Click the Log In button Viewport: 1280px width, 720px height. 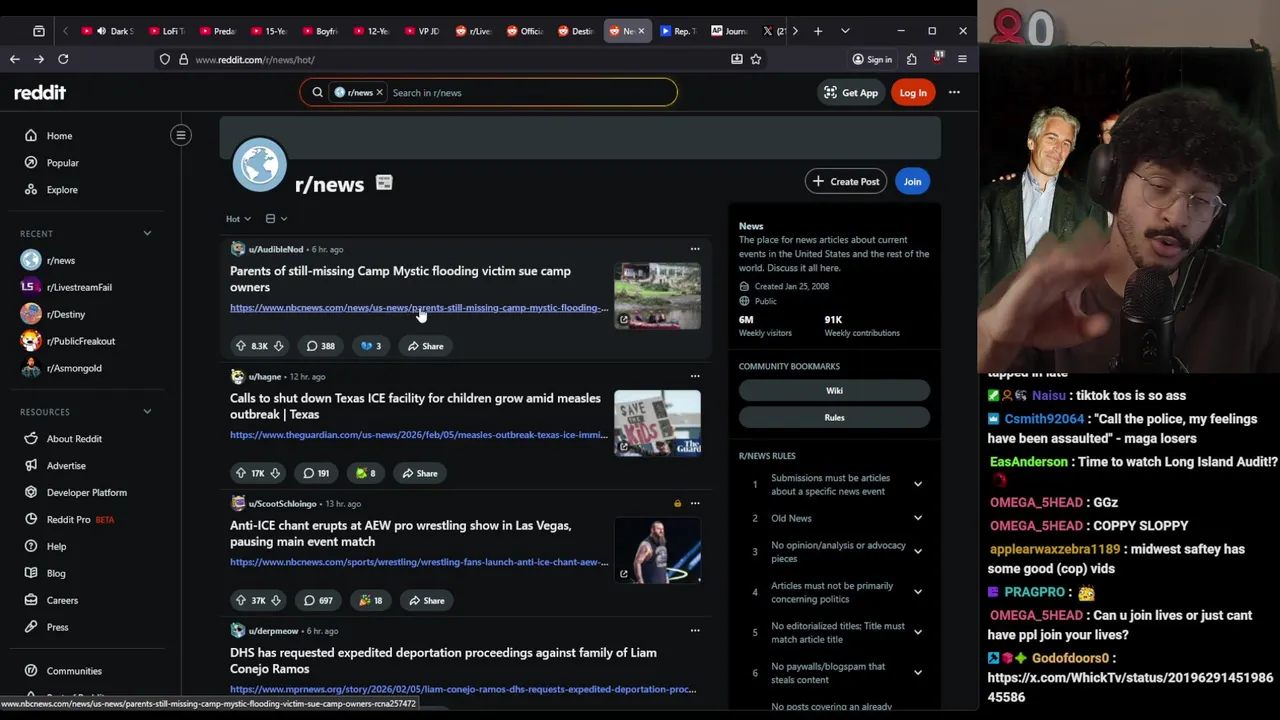pyautogui.click(x=913, y=93)
